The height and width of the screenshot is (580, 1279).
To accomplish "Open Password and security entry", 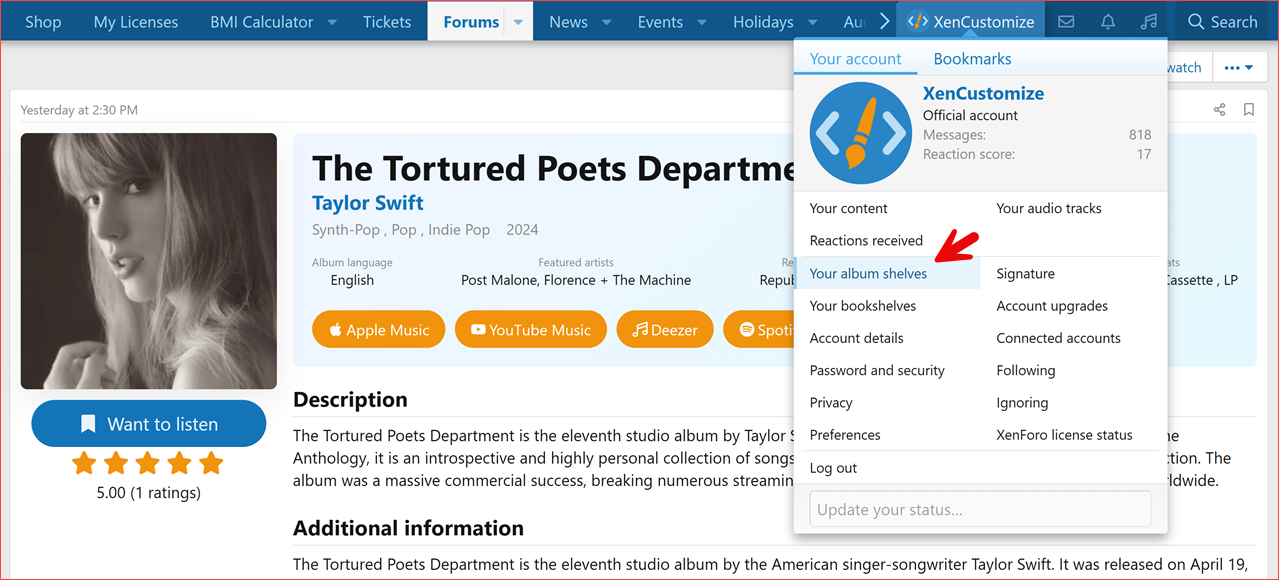I will [x=877, y=370].
